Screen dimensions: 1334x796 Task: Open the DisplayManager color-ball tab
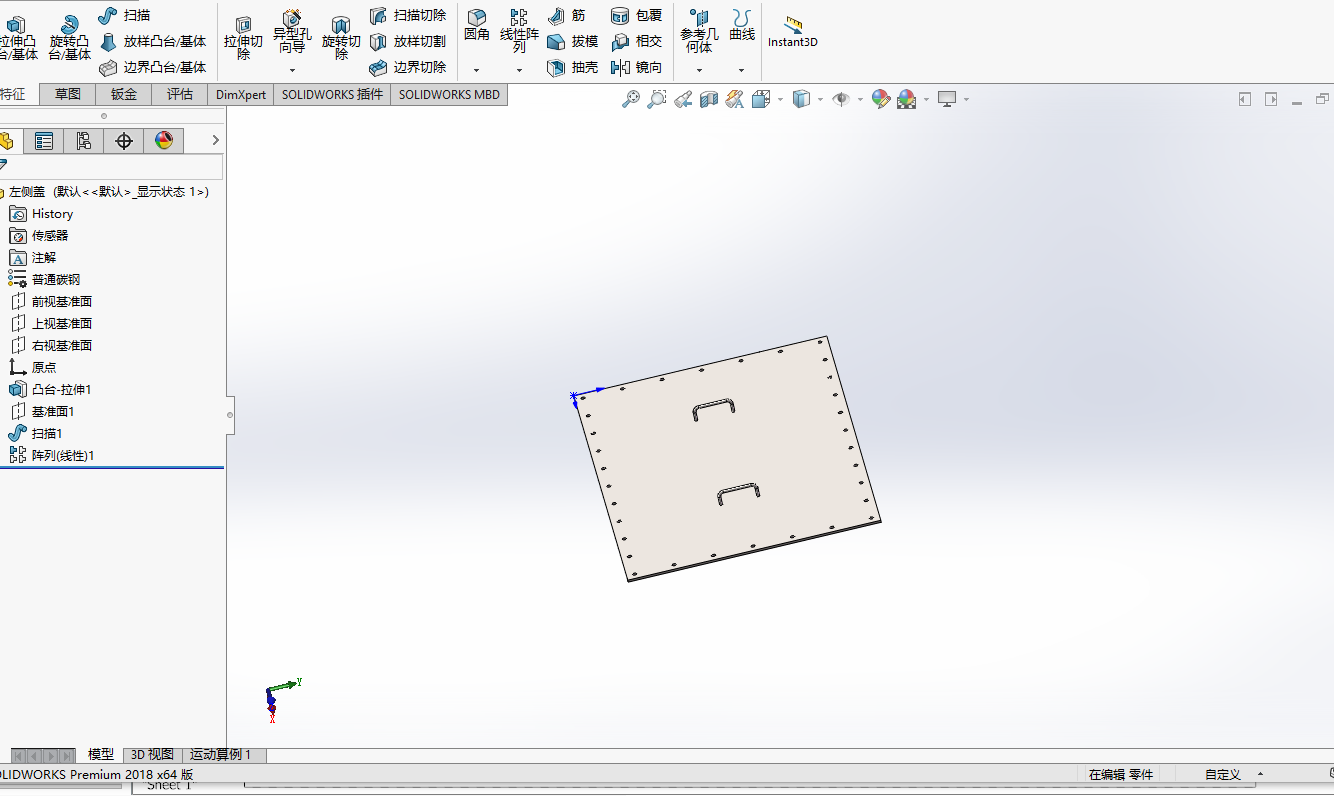pyautogui.click(x=164, y=141)
